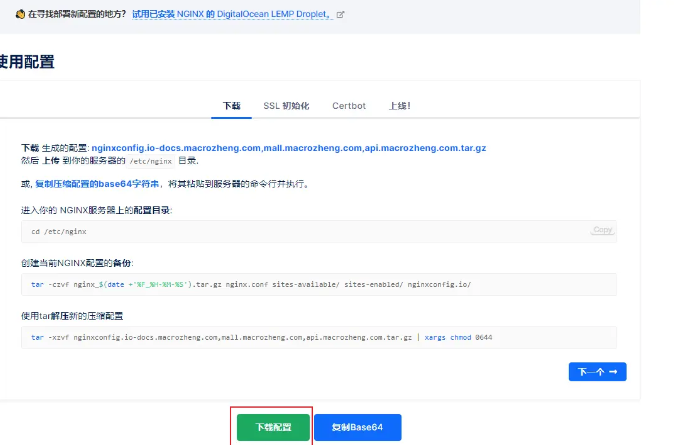Click the 复制压缩配置的base64字符串 link

[x=97, y=184]
